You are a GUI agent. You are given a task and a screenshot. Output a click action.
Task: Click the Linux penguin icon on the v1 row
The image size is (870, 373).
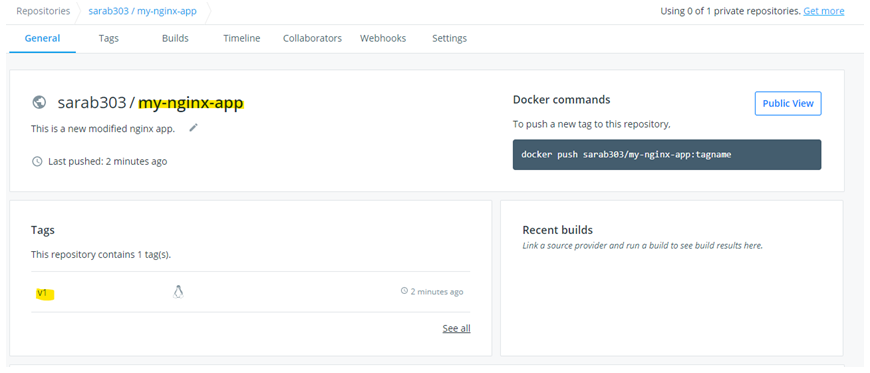pos(178,292)
